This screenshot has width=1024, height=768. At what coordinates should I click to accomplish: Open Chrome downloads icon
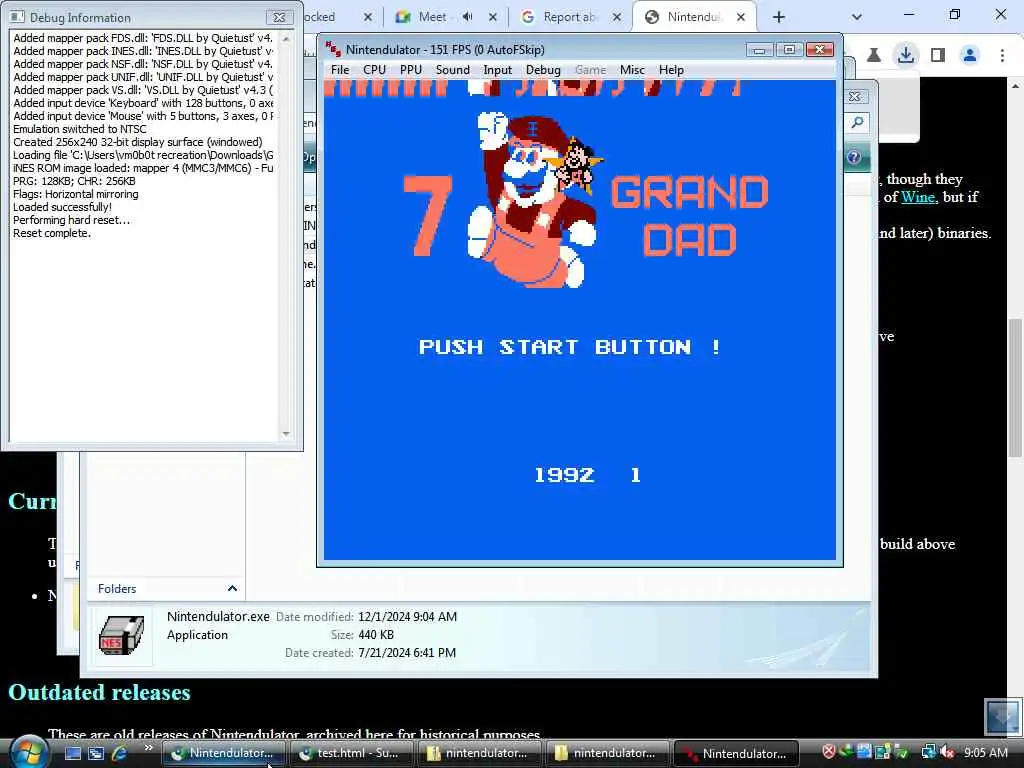pyautogui.click(x=906, y=56)
